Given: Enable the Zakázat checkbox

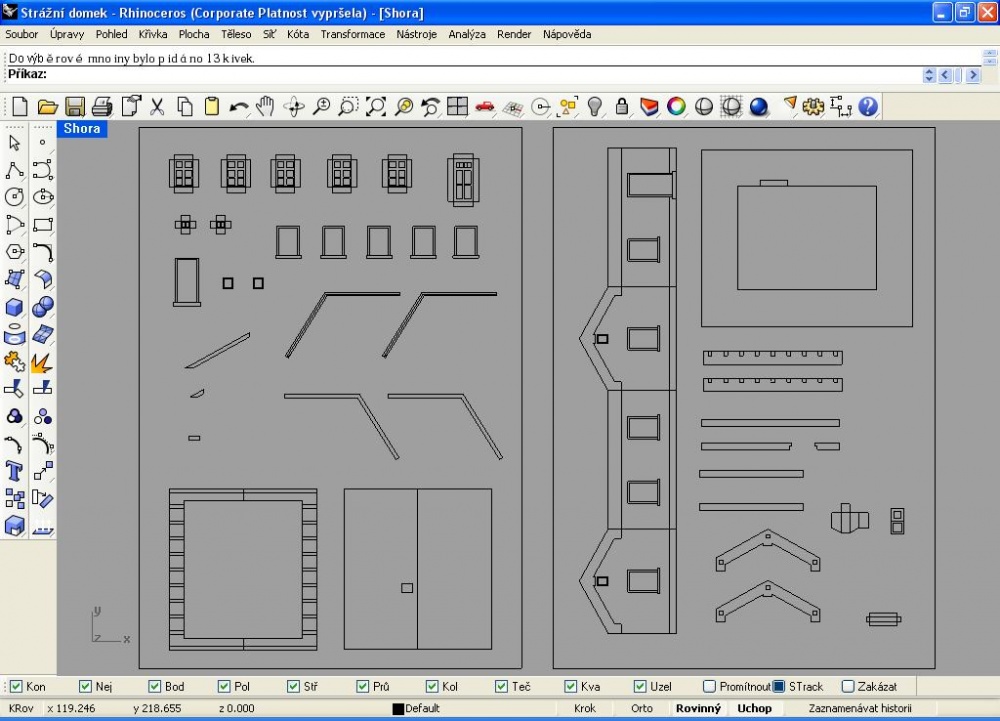Looking at the screenshot, I should point(848,687).
